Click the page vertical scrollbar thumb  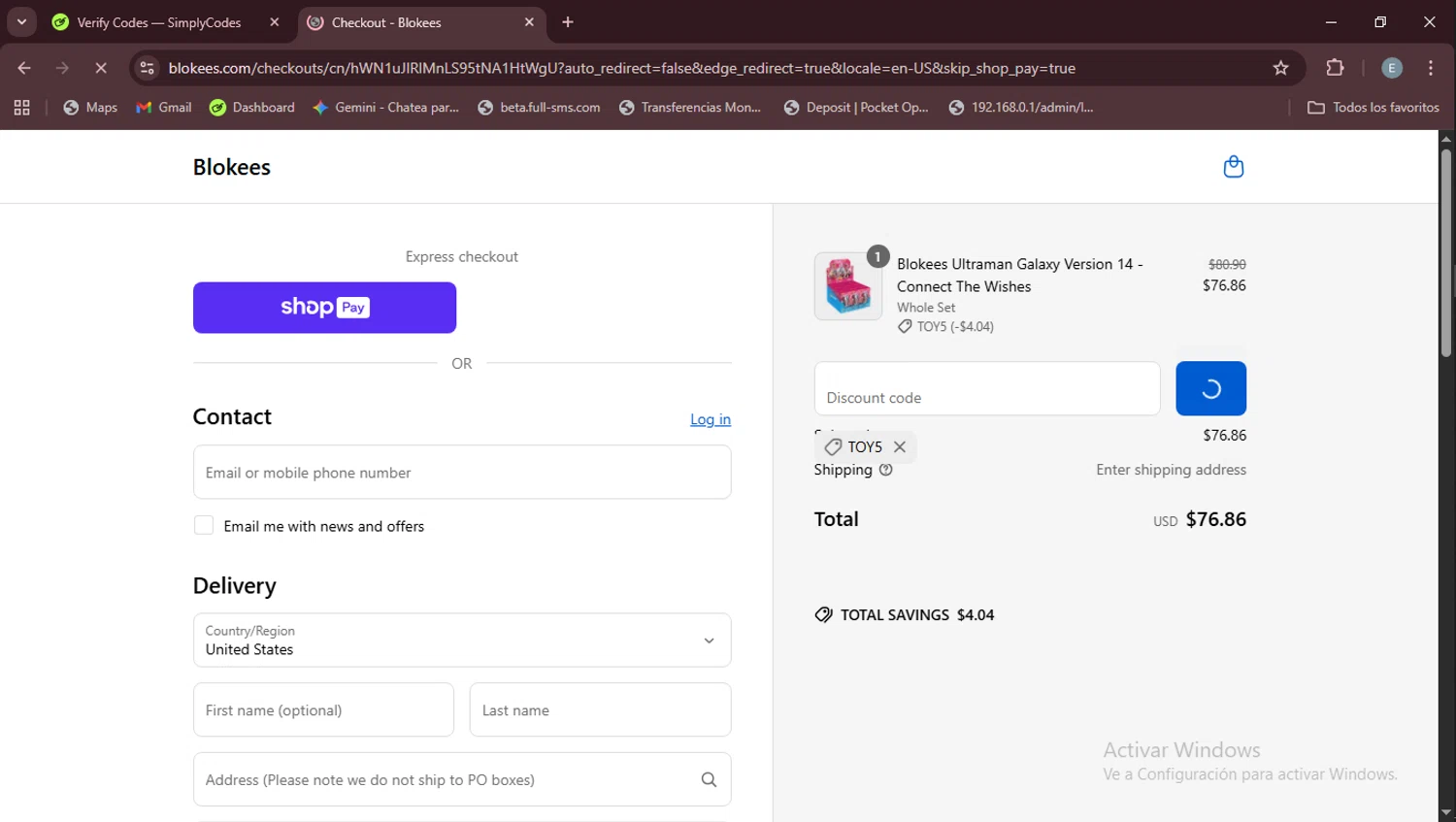(x=1446, y=252)
